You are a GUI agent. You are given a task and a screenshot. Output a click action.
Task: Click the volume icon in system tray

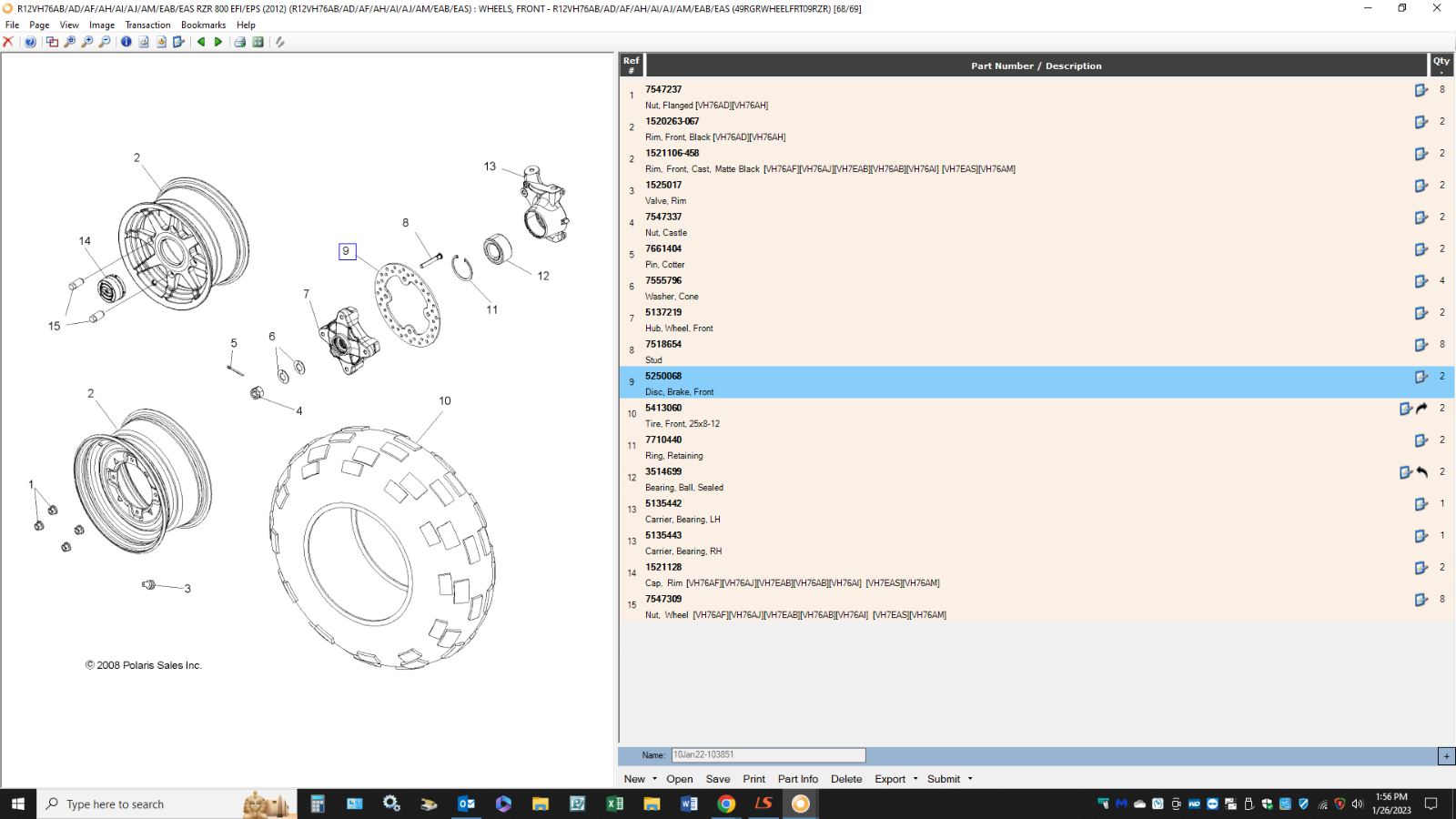[1357, 804]
